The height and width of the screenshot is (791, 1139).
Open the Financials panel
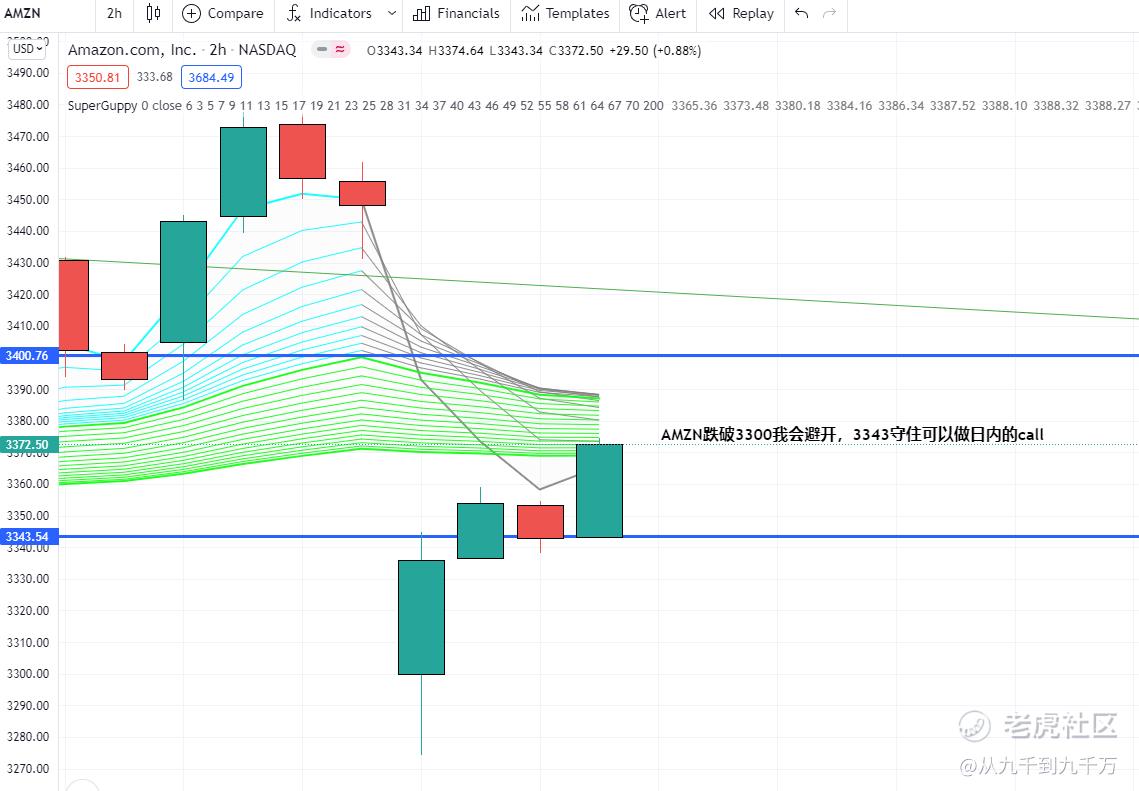456,13
